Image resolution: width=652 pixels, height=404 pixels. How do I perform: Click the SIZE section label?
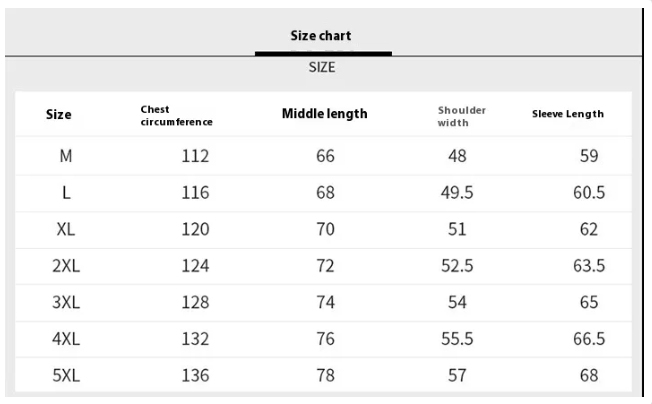tap(320, 68)
